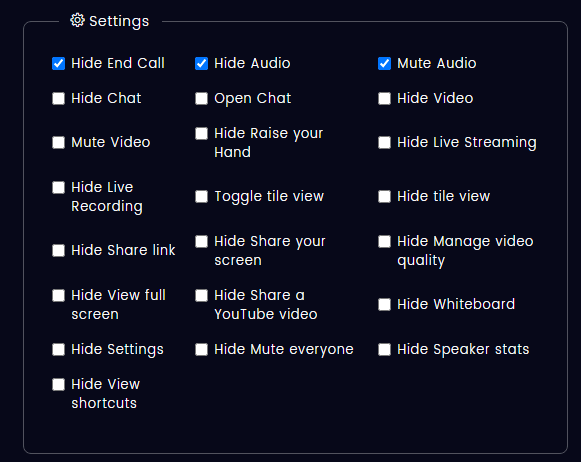Screen dimensions: 581x462
Task: Select the Hide tile view checkbox
Action: tap(385, 196)
